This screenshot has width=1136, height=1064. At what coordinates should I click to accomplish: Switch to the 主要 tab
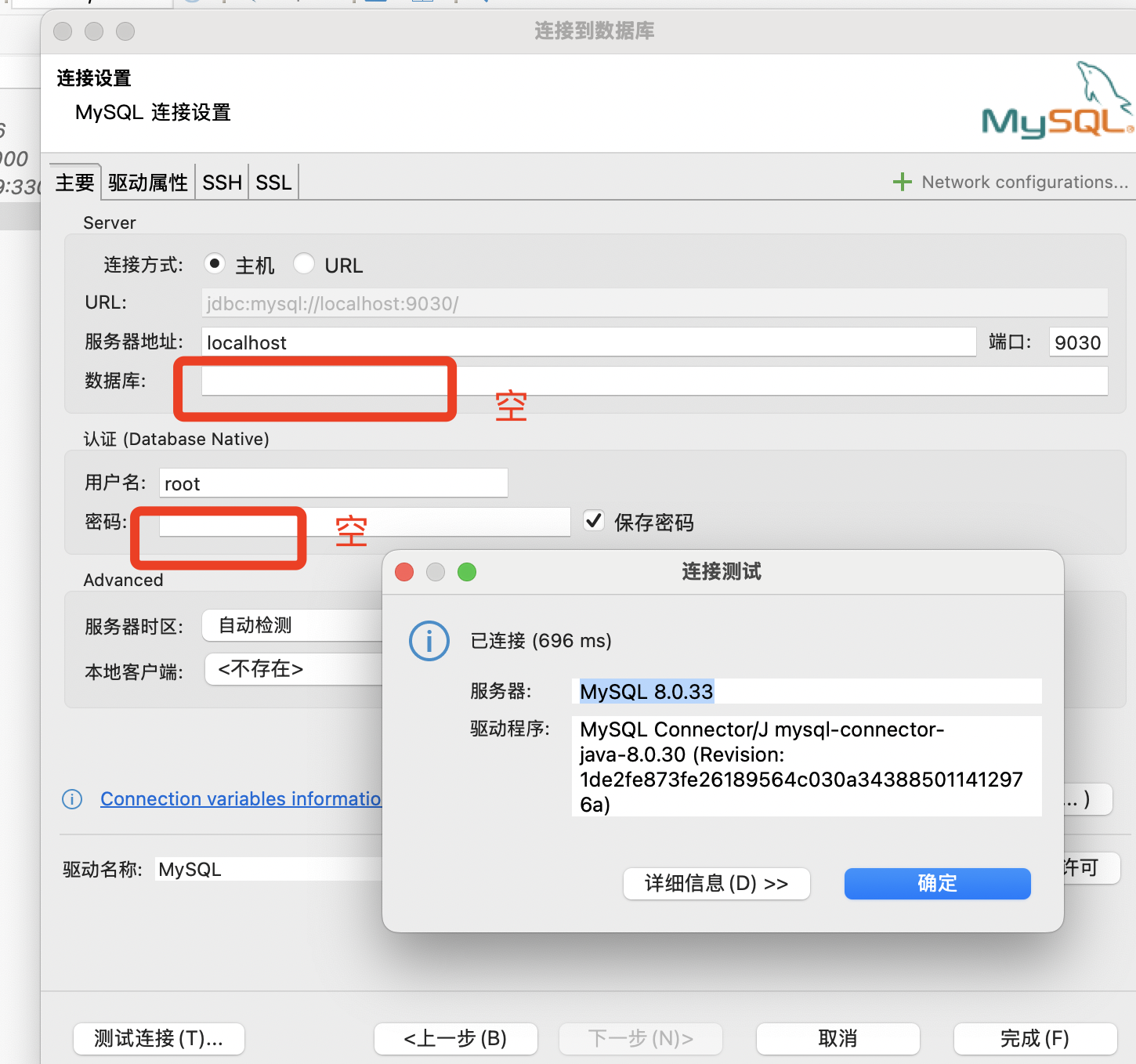pos(75,183)
